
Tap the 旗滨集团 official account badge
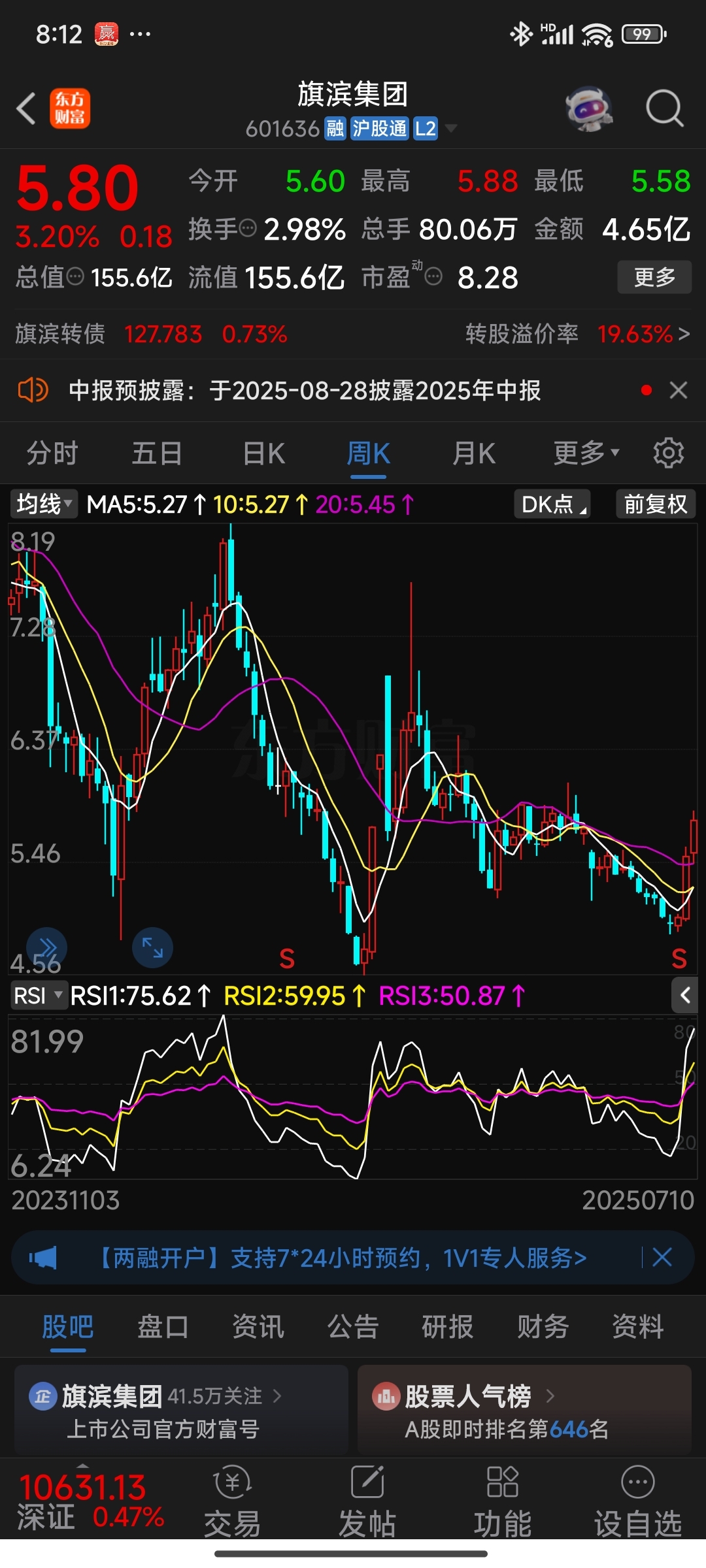(42, 1397)
